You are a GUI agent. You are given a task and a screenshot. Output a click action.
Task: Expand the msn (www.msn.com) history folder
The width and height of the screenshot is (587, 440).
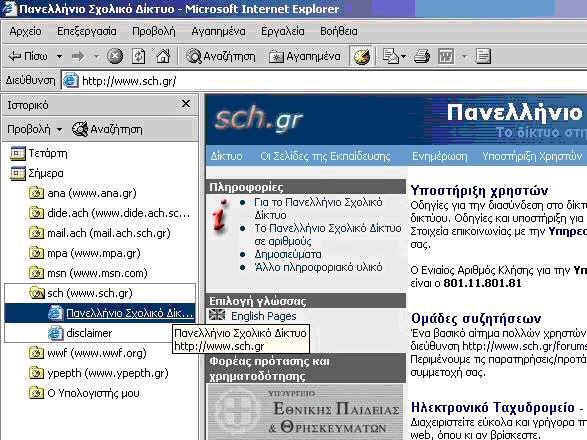[x=88, y=273]
